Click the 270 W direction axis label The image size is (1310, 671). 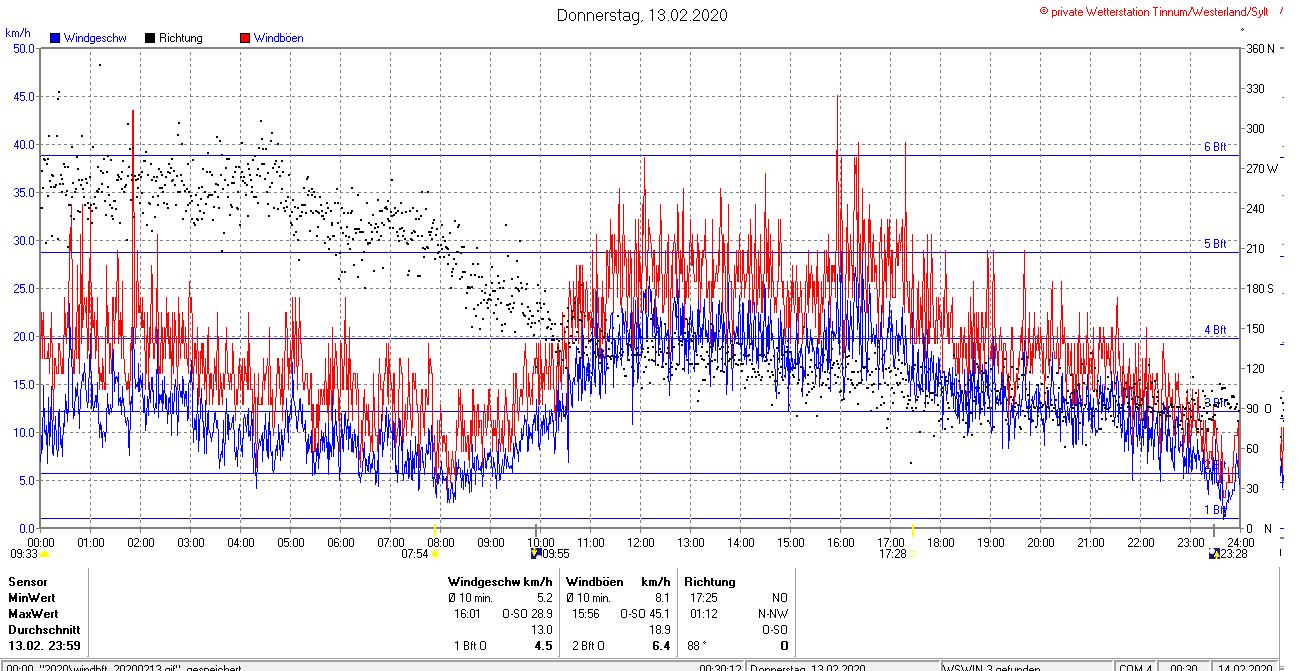(1262, 169)
